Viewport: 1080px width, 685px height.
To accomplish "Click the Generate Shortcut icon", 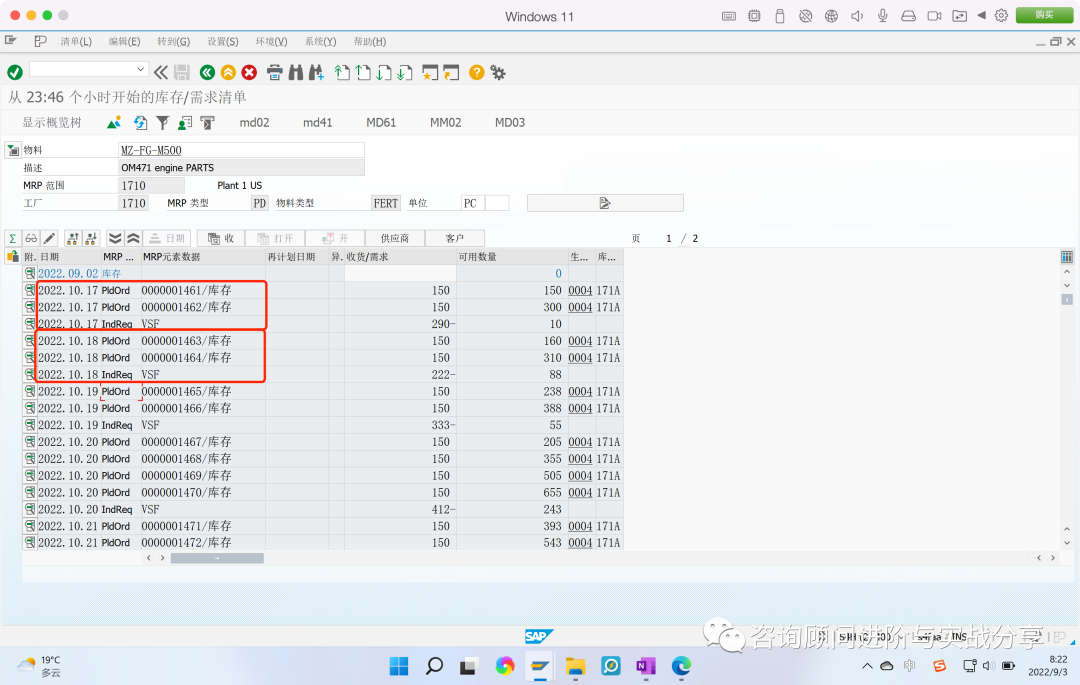I will coord(451,72).
